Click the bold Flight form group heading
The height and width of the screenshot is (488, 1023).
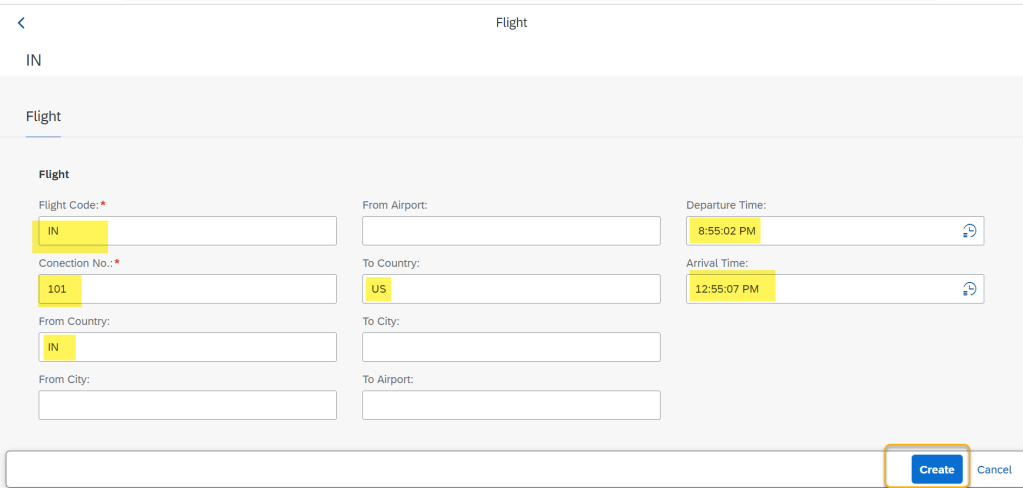pyautogui.click(x=54, y=174)
